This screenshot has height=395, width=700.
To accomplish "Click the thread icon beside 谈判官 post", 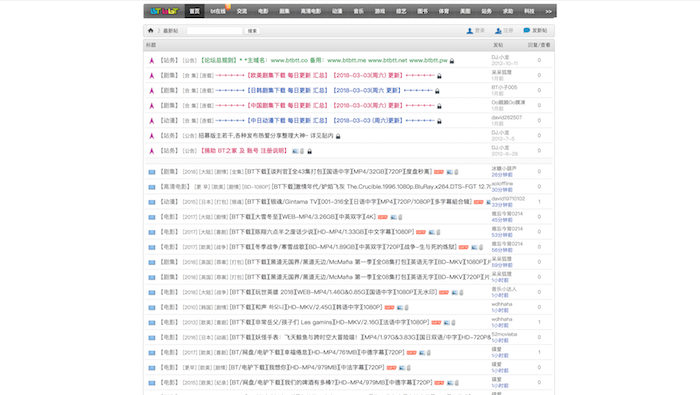I will 152,172.
